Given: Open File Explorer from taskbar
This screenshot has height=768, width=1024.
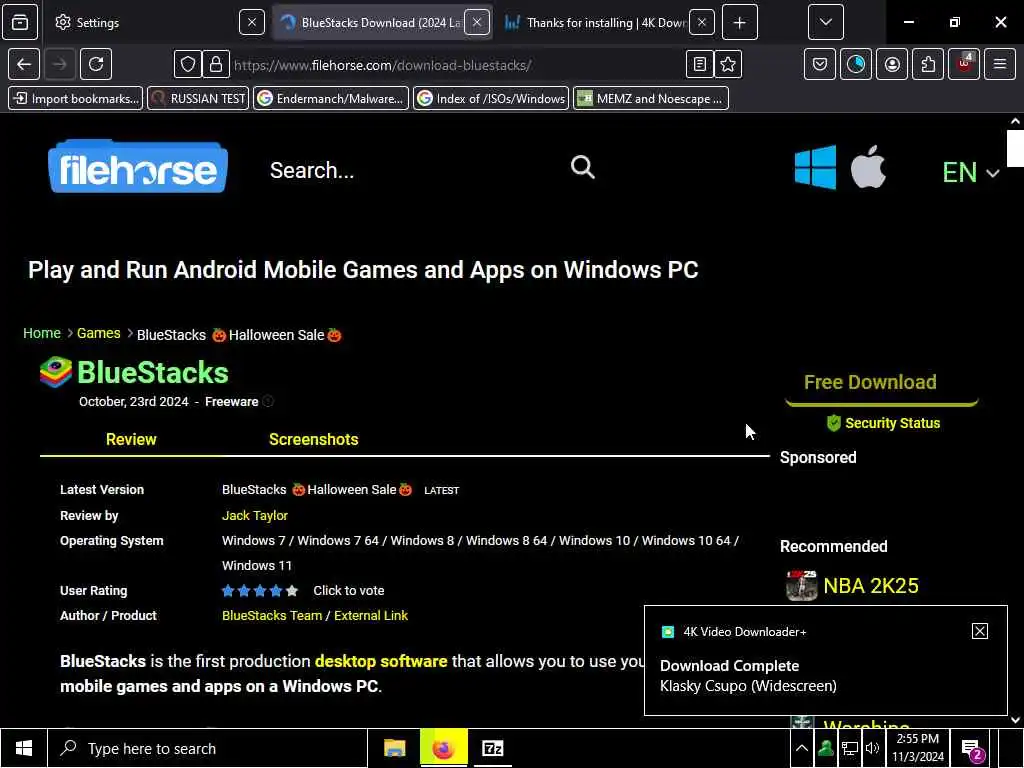Looking at the screenshot, I should point(394,748).
